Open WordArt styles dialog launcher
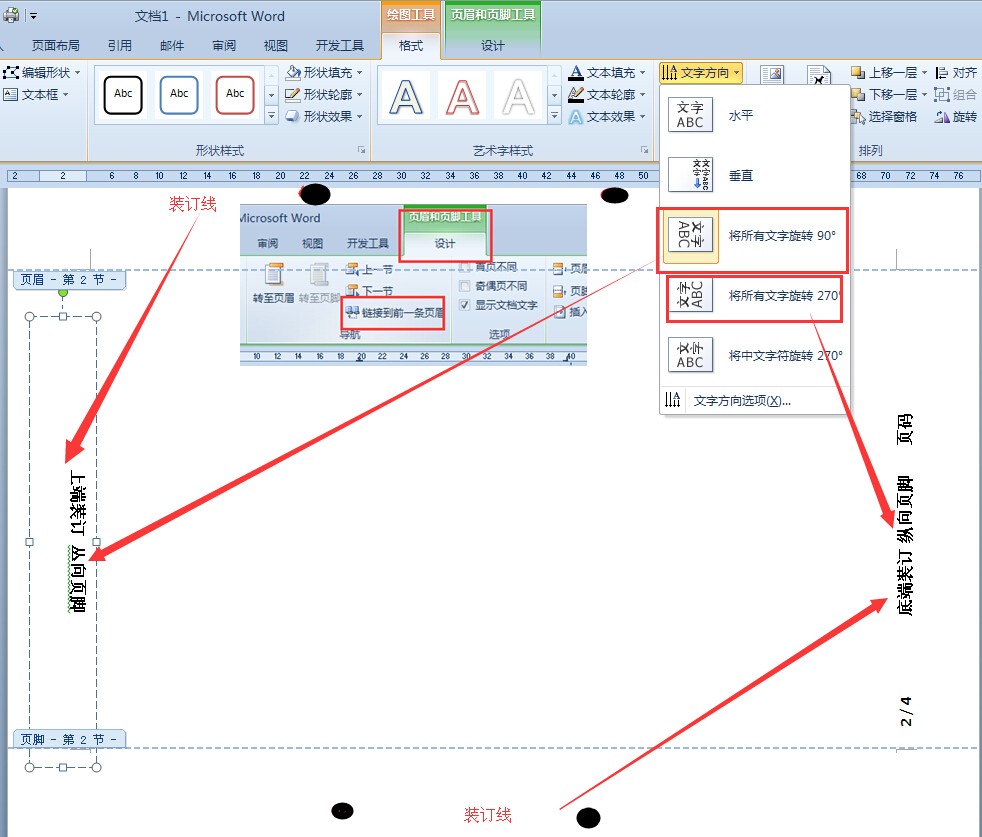Viewport: 982px width, 837px height. click(644, 150)
